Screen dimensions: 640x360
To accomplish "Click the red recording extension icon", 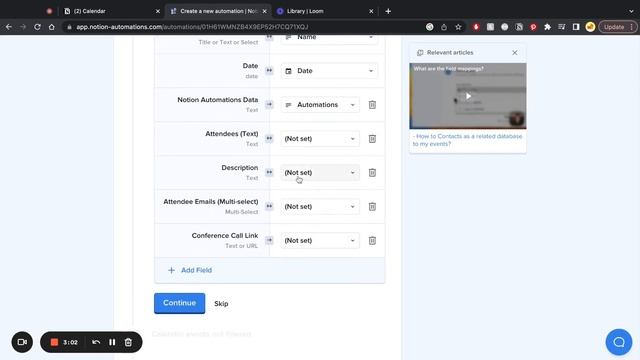I will tap(476, 27).
